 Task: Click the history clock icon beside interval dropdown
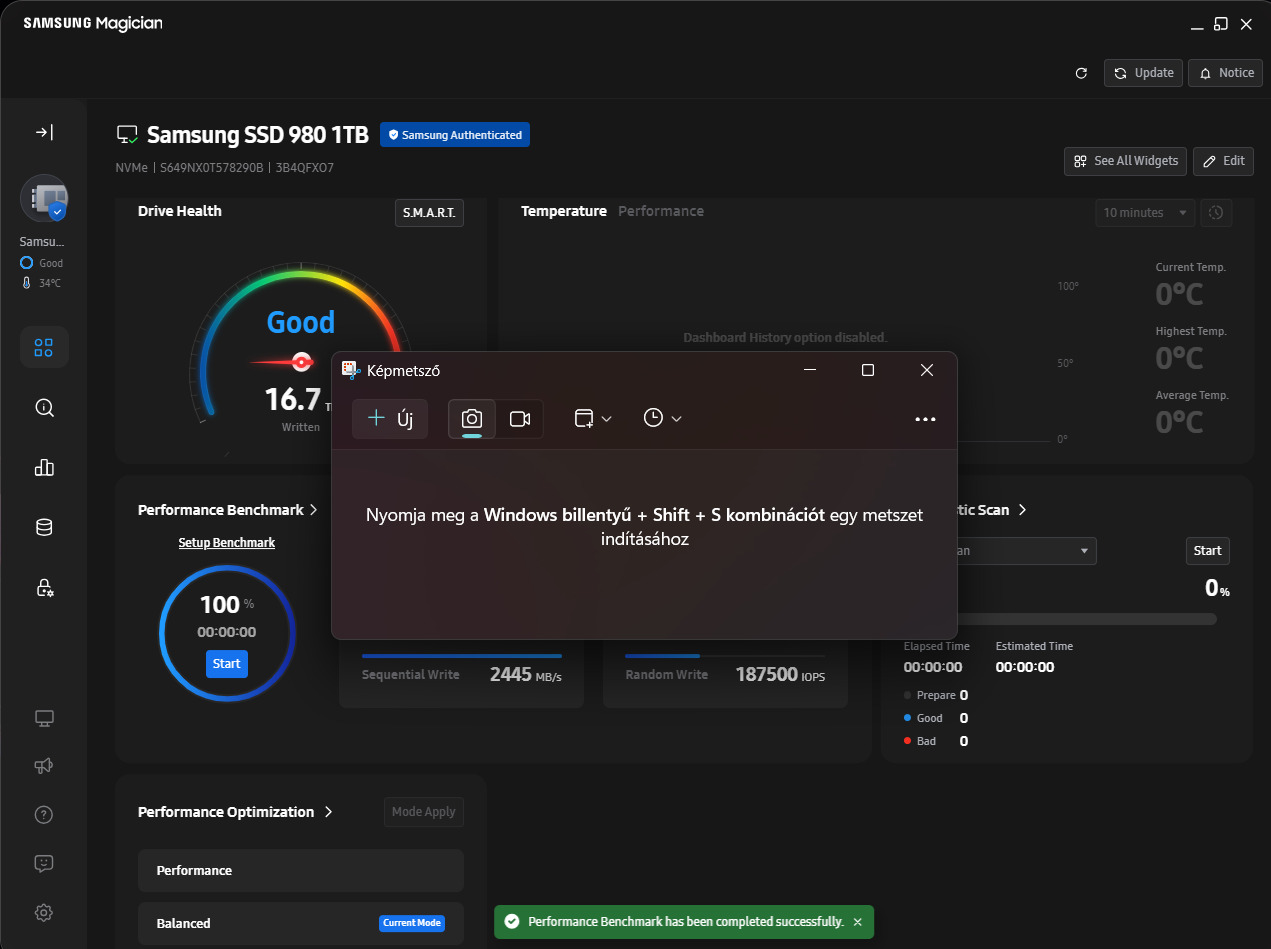(1216, 213)
